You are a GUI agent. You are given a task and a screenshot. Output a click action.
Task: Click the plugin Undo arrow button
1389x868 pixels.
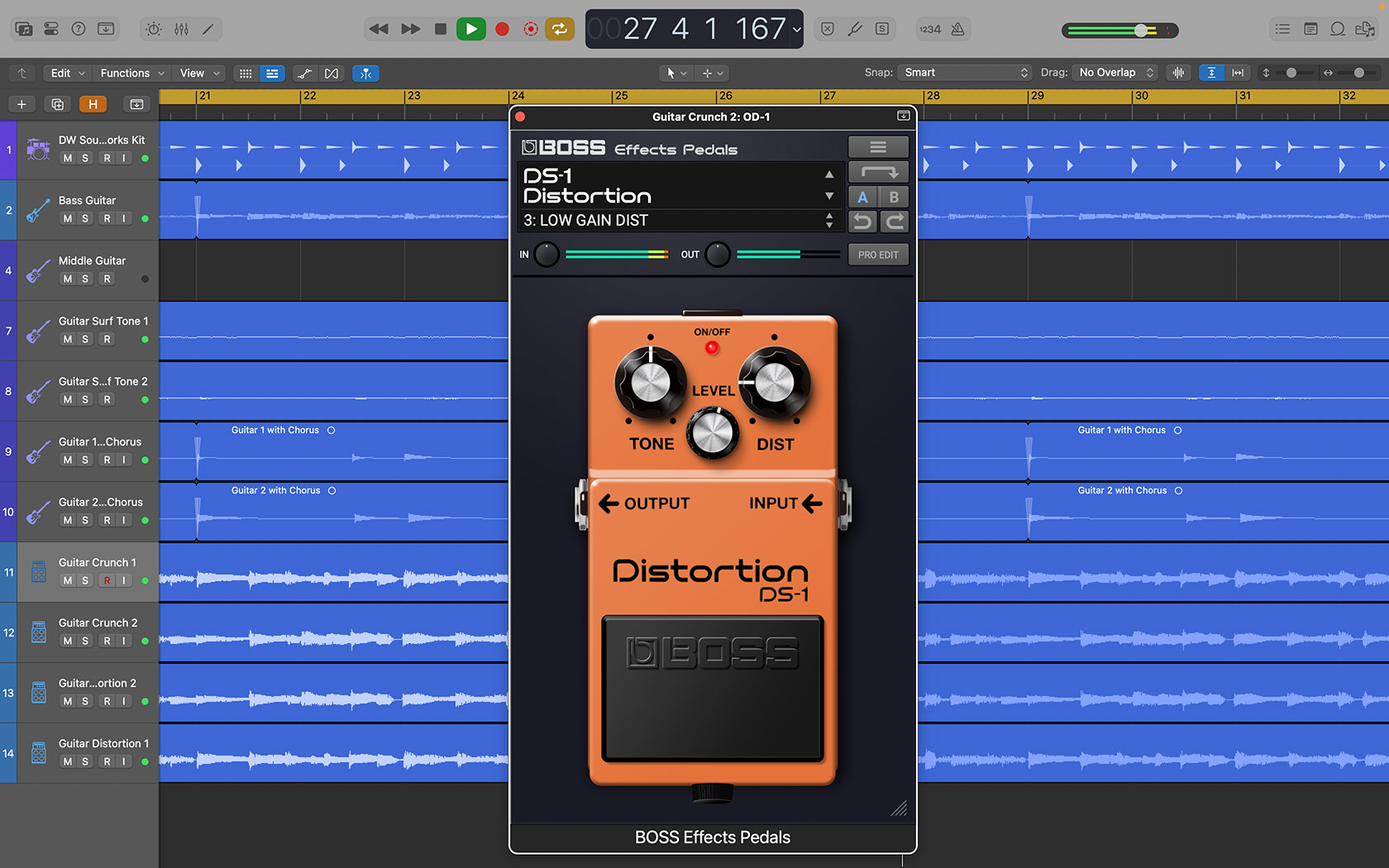[862, 222]
